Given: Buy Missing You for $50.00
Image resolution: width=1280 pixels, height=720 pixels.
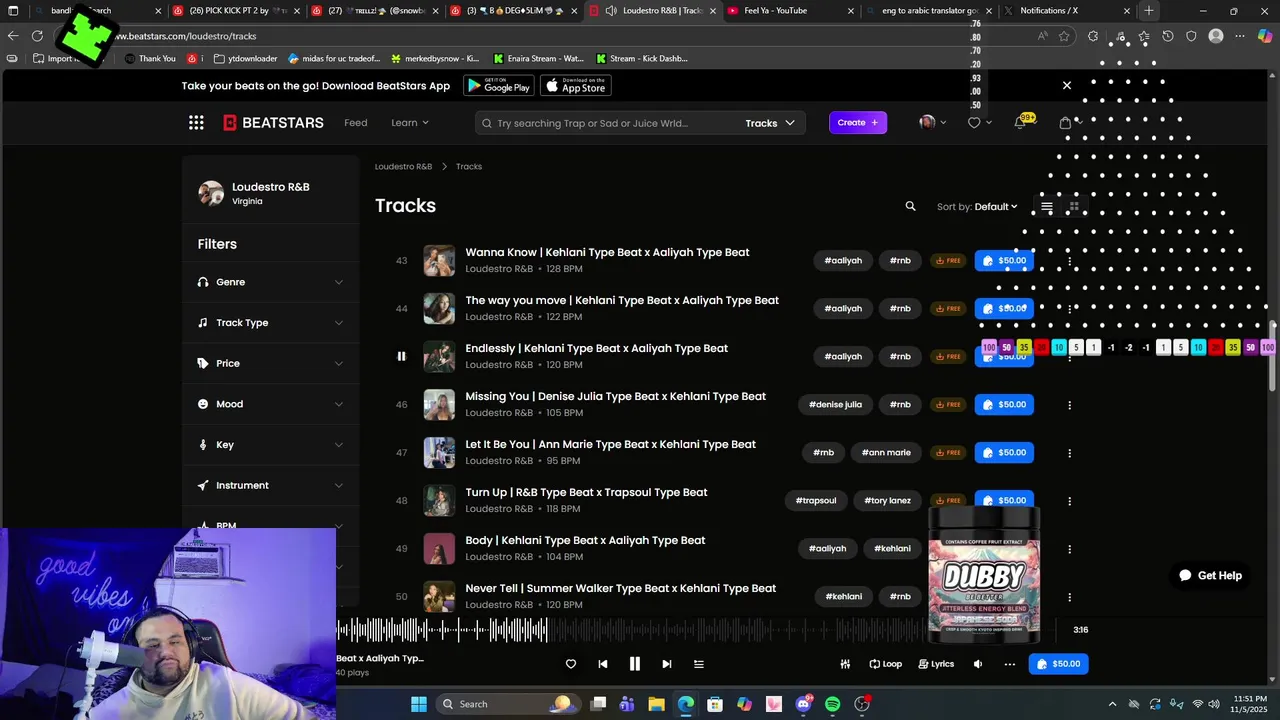Looking at the screenshot, I should tap(1004, 405).
